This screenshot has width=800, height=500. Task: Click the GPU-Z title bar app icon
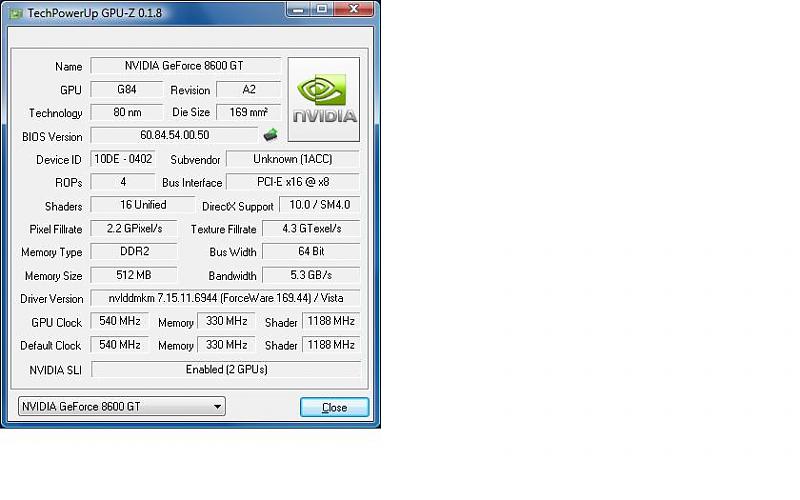point(16,13)
